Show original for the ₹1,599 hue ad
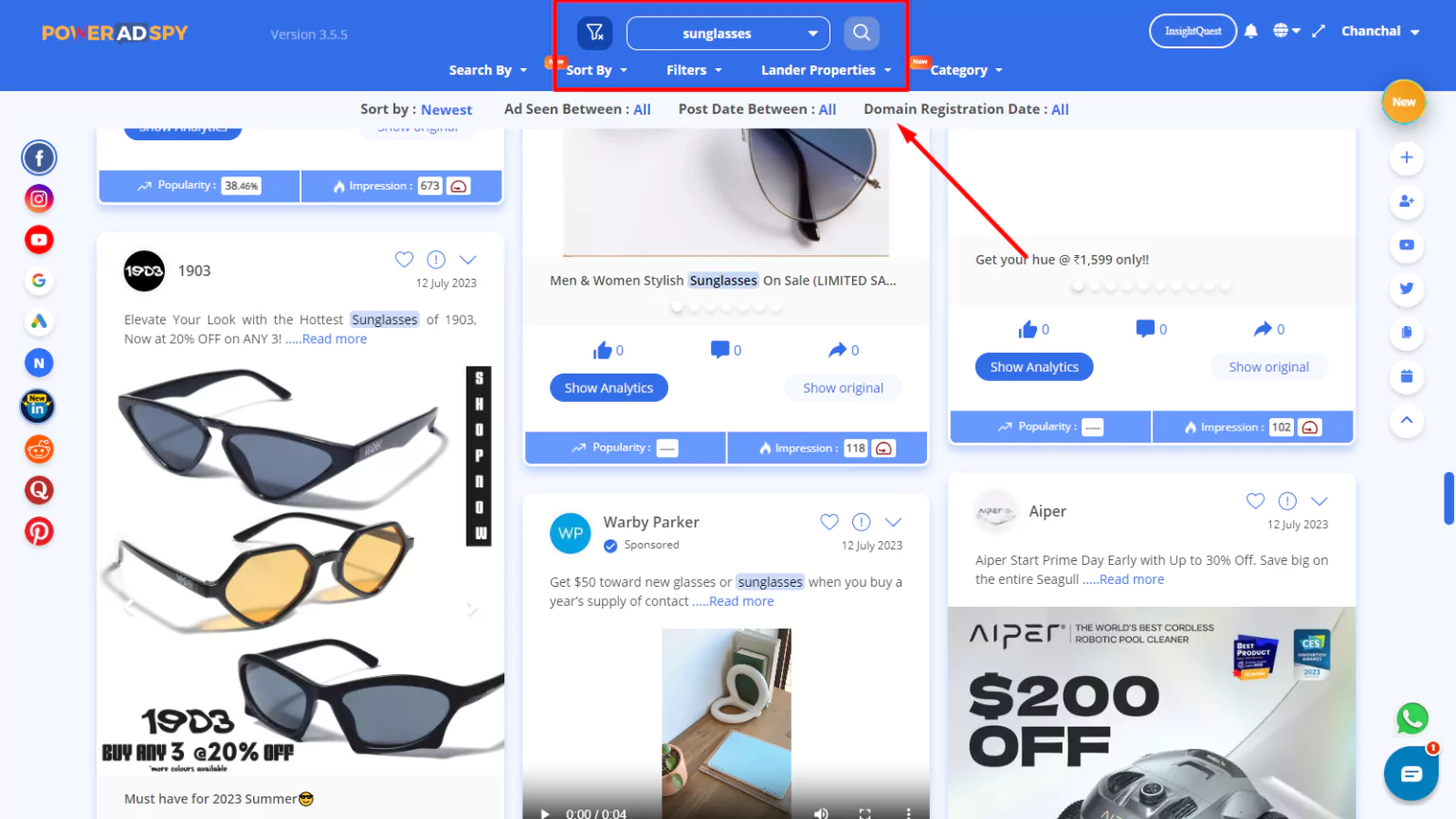Viewport: 1456px width, 819px height. 1268,367
